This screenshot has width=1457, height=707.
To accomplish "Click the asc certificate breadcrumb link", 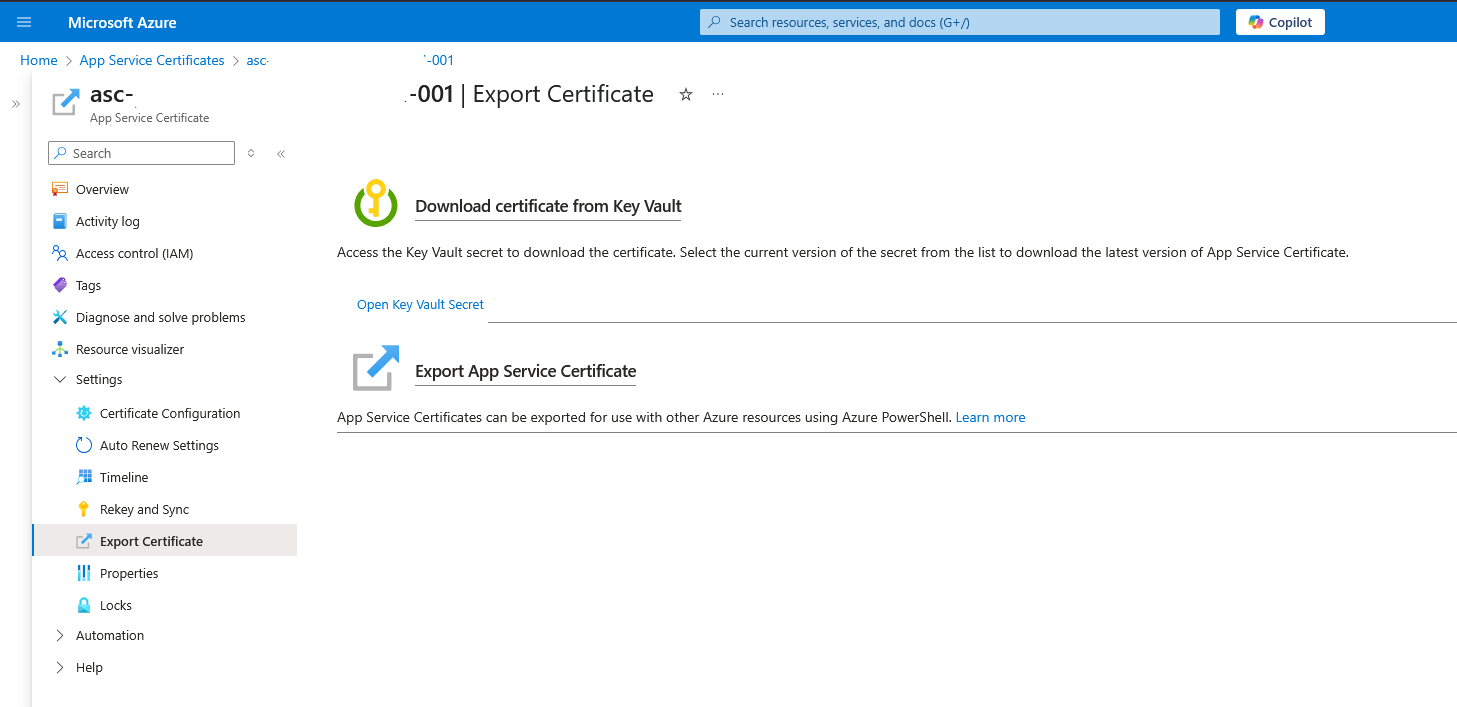I will (x=350, y=60).
